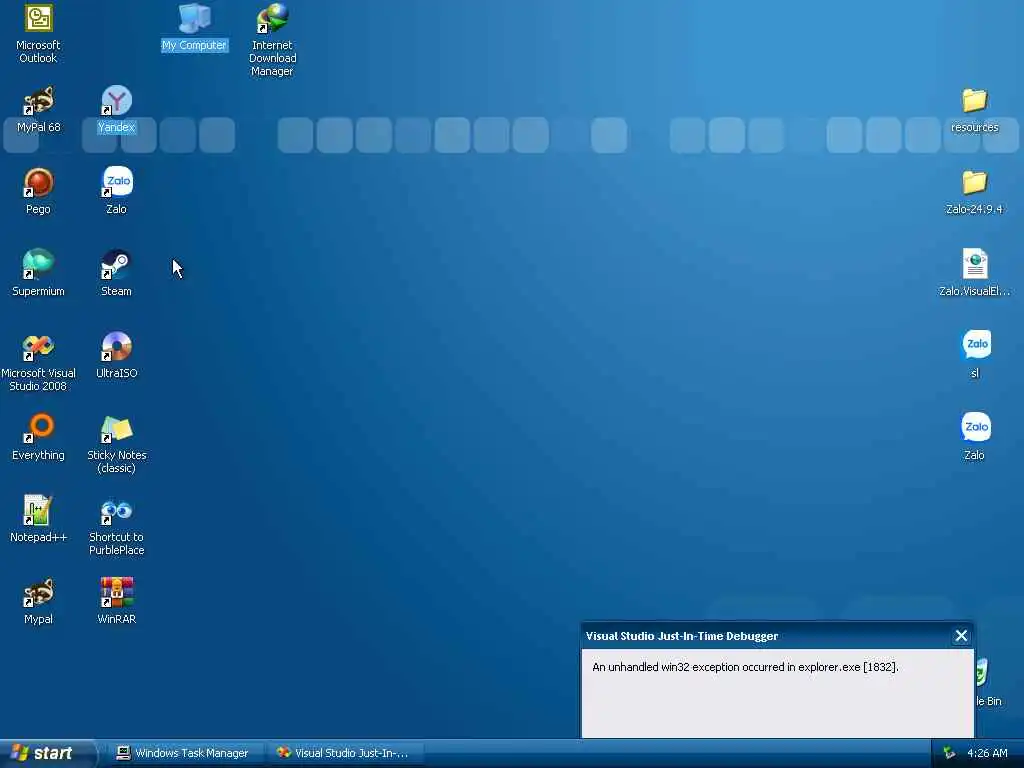Click the 4:26 AM taskbar clock
Image resolution: width=1024 pixels, height=768 pixels.
click(x=987, y=753)
